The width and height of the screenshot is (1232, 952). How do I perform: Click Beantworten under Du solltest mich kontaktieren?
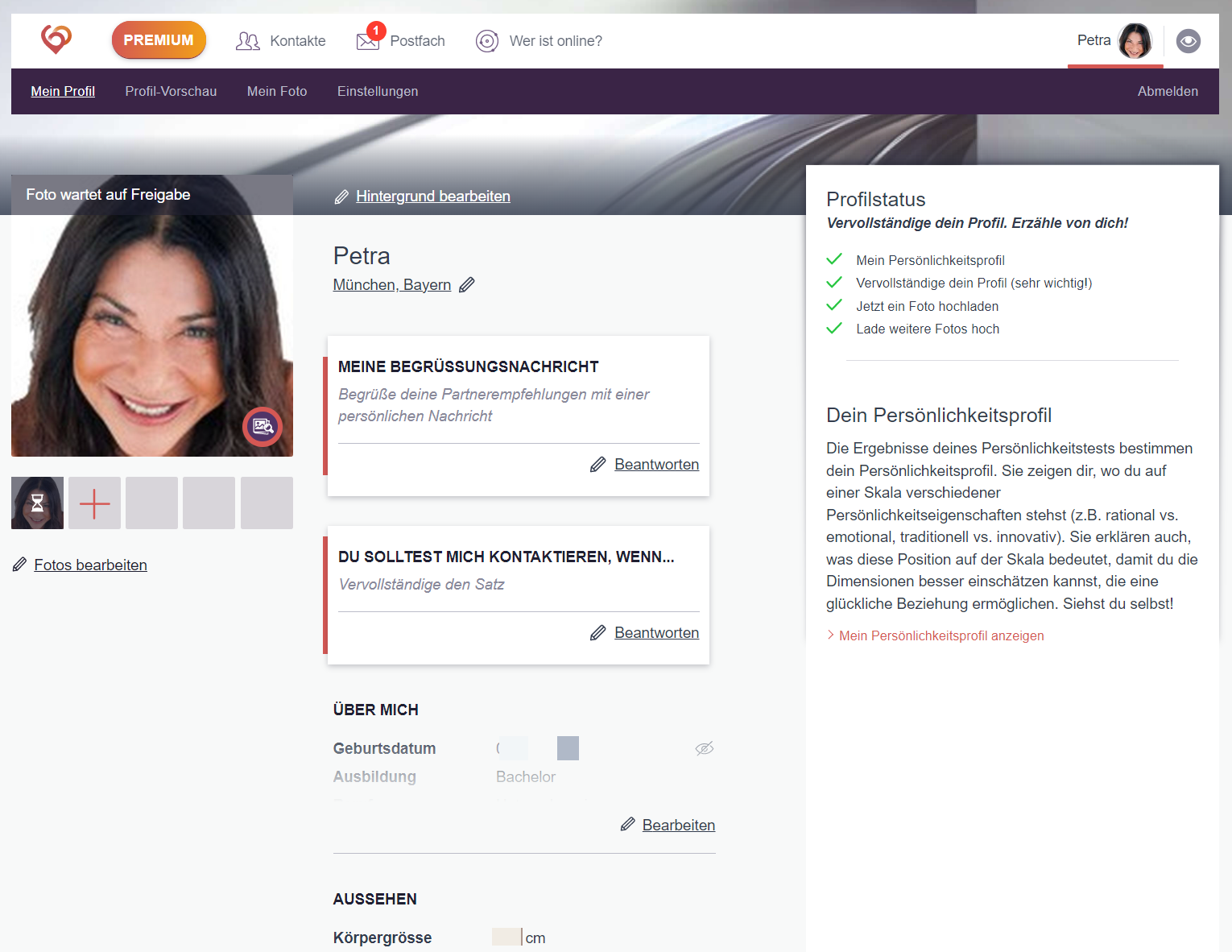[656, 633]
